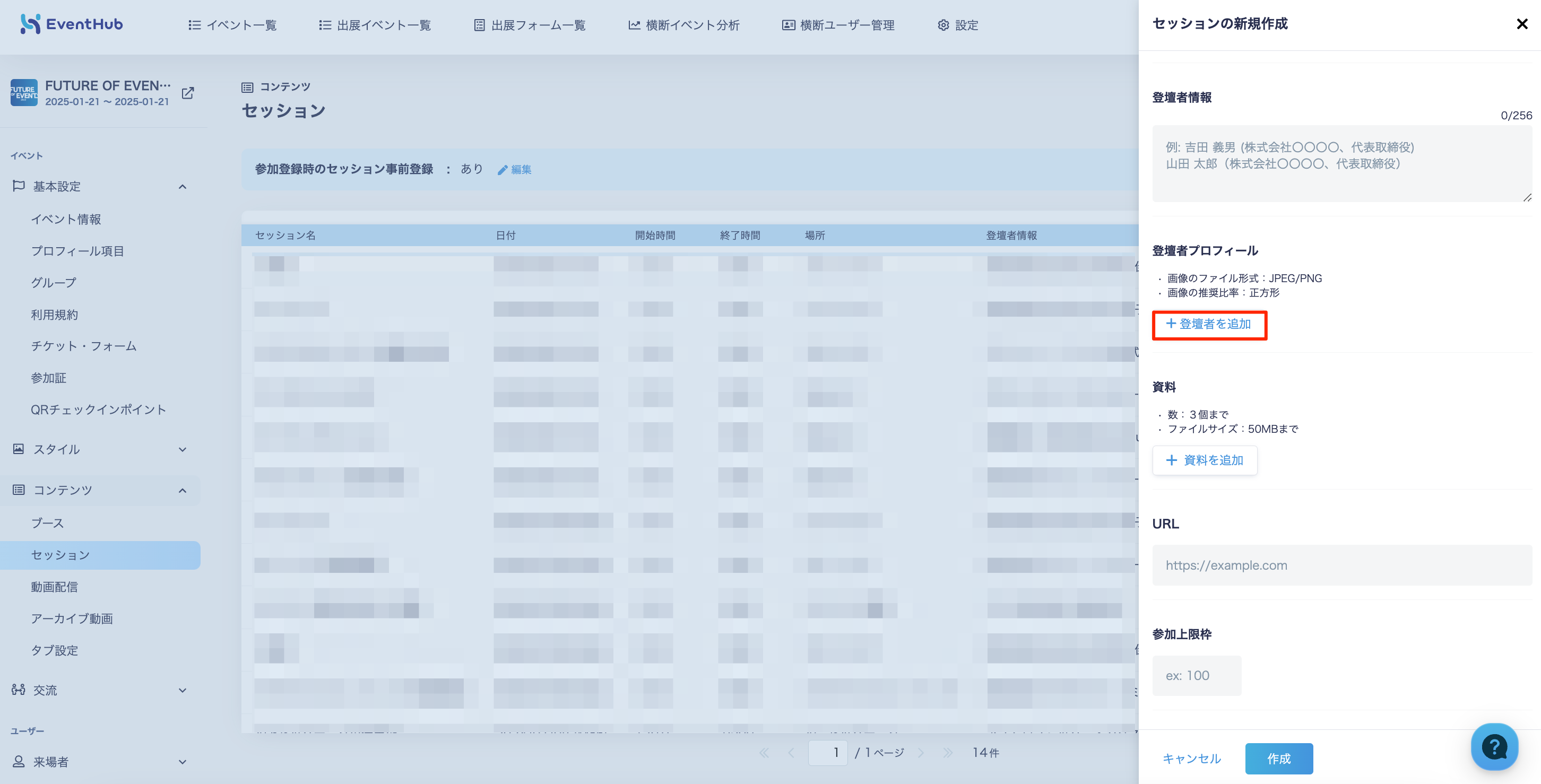Click the pencil 編集 link for pre-registration
The height and width of the screenshot is (784, 1541).
pos(515,170)
